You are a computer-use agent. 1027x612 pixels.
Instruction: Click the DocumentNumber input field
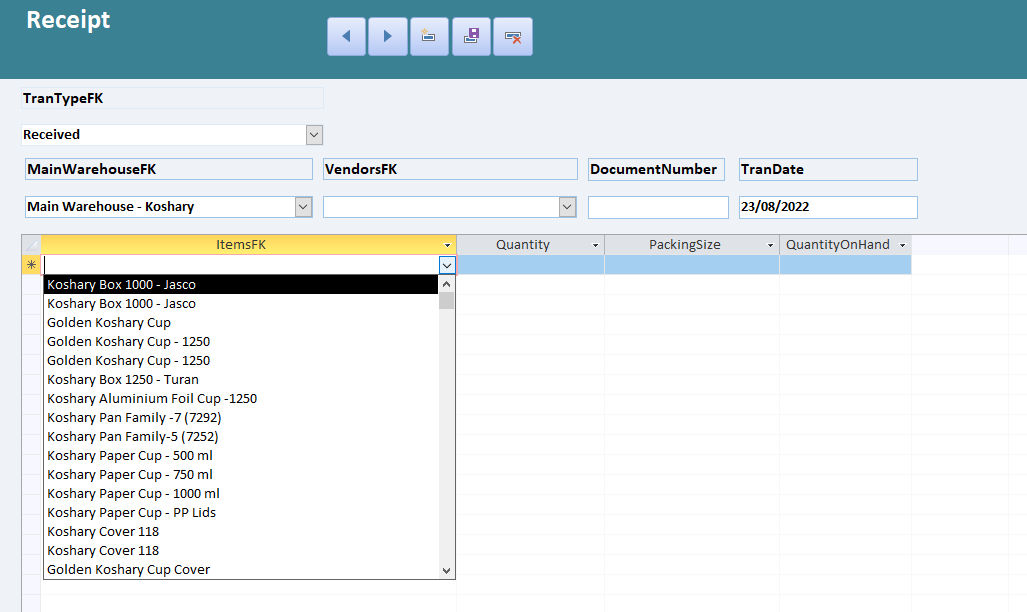coord(658,207)
